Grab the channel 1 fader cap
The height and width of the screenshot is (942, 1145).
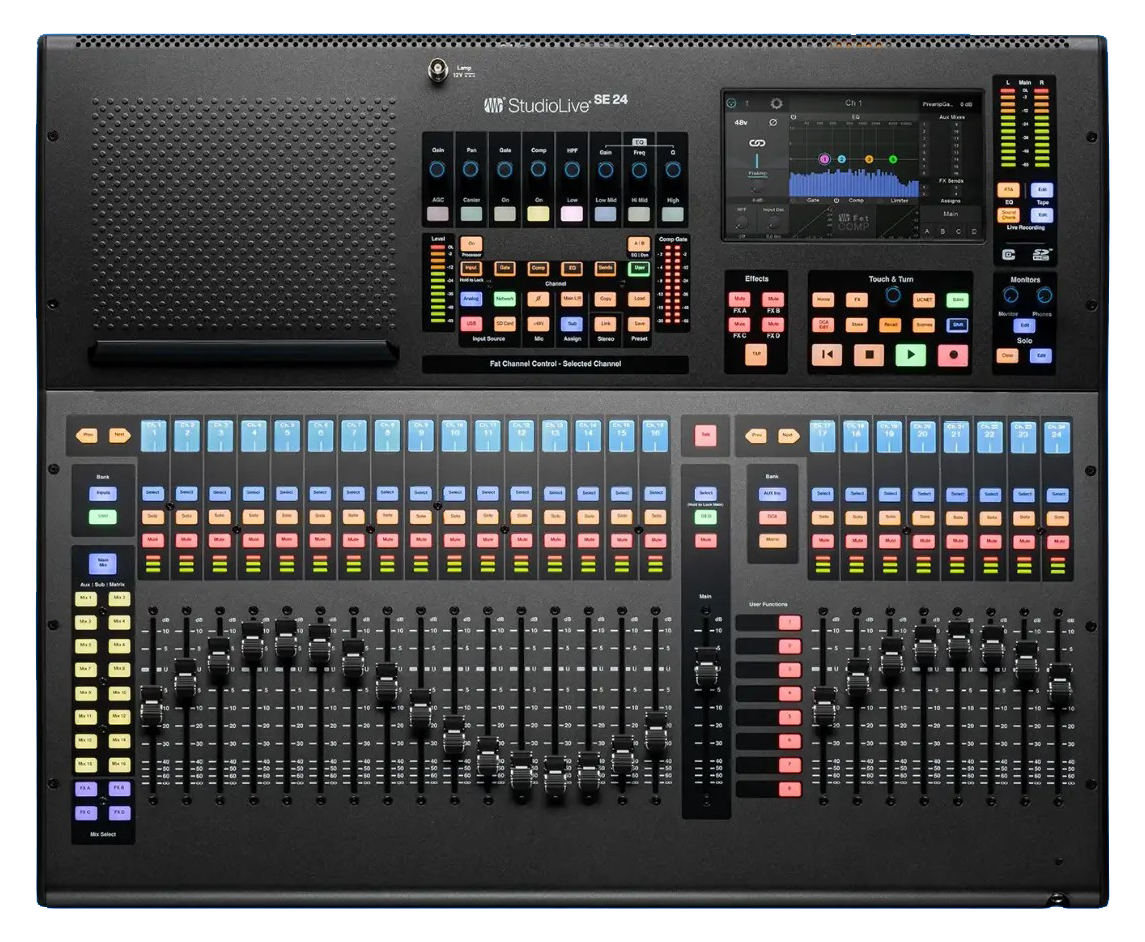click(152, 704)
